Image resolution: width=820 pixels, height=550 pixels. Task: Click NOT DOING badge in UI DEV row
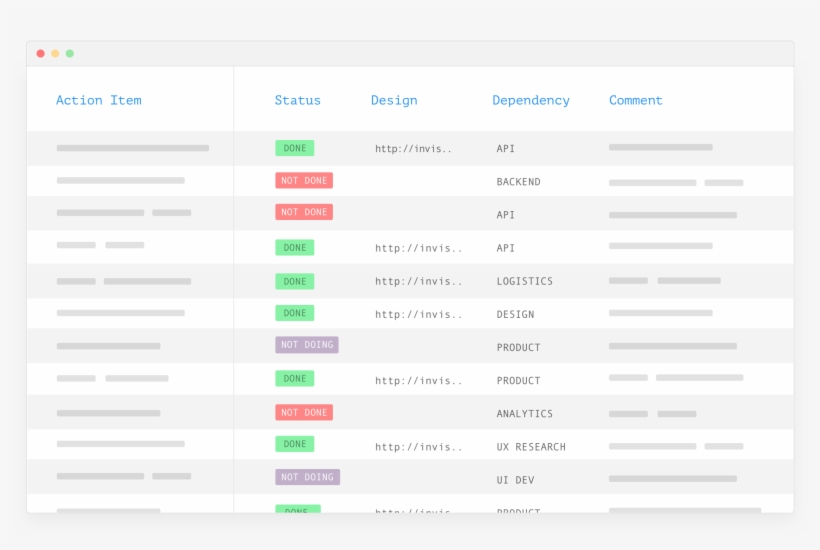[307, 478]
